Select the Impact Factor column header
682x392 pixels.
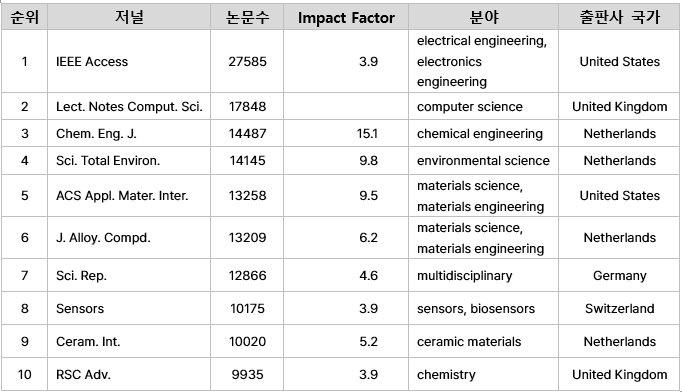(346, 17)
